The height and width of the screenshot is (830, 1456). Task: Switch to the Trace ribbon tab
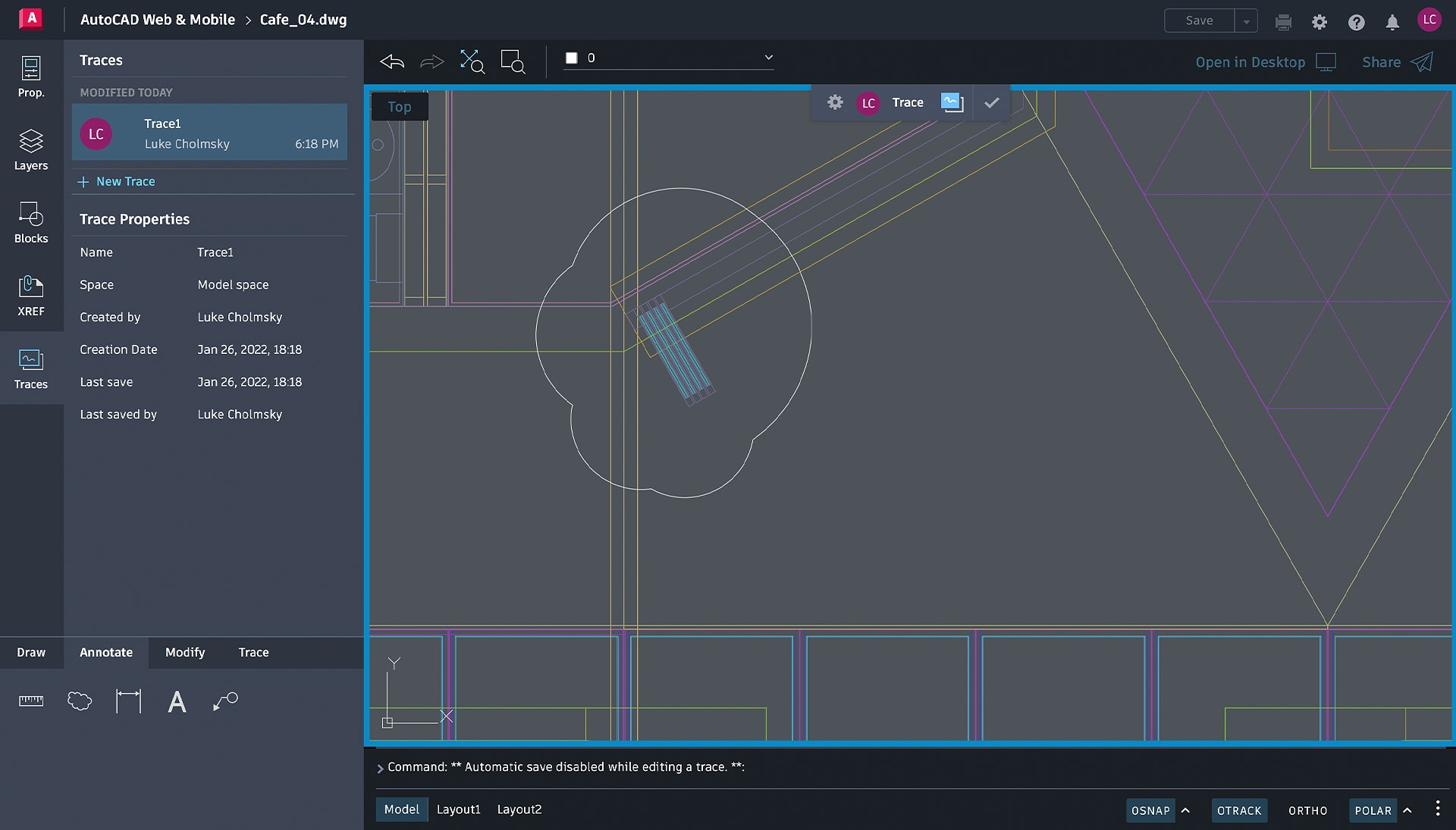tap(253, 651)
